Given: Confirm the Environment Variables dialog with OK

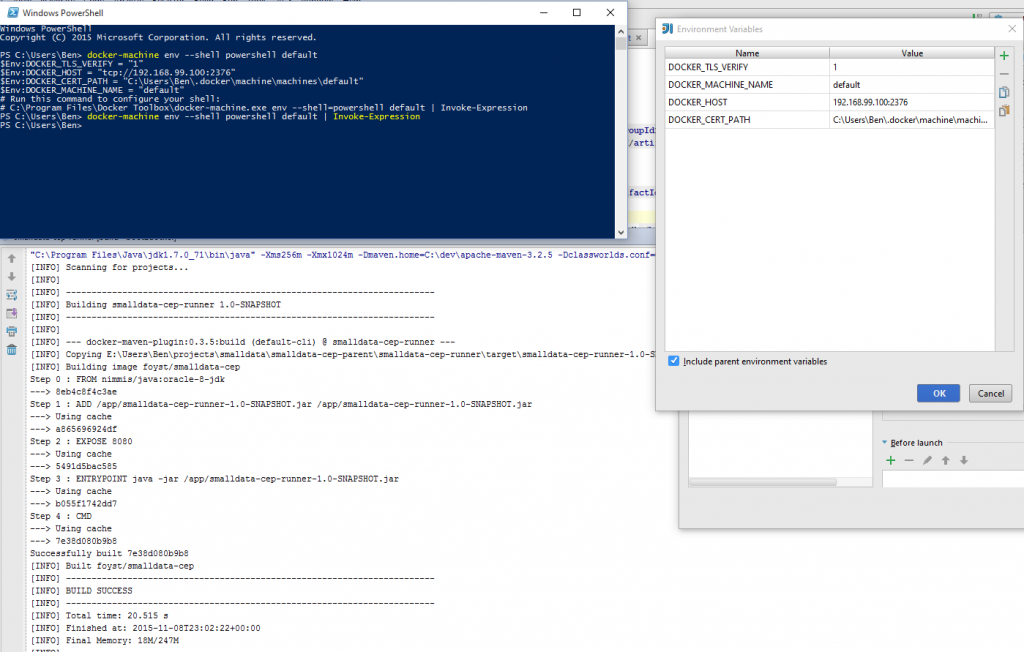Looking at the screenshot, I should (937, 393).
